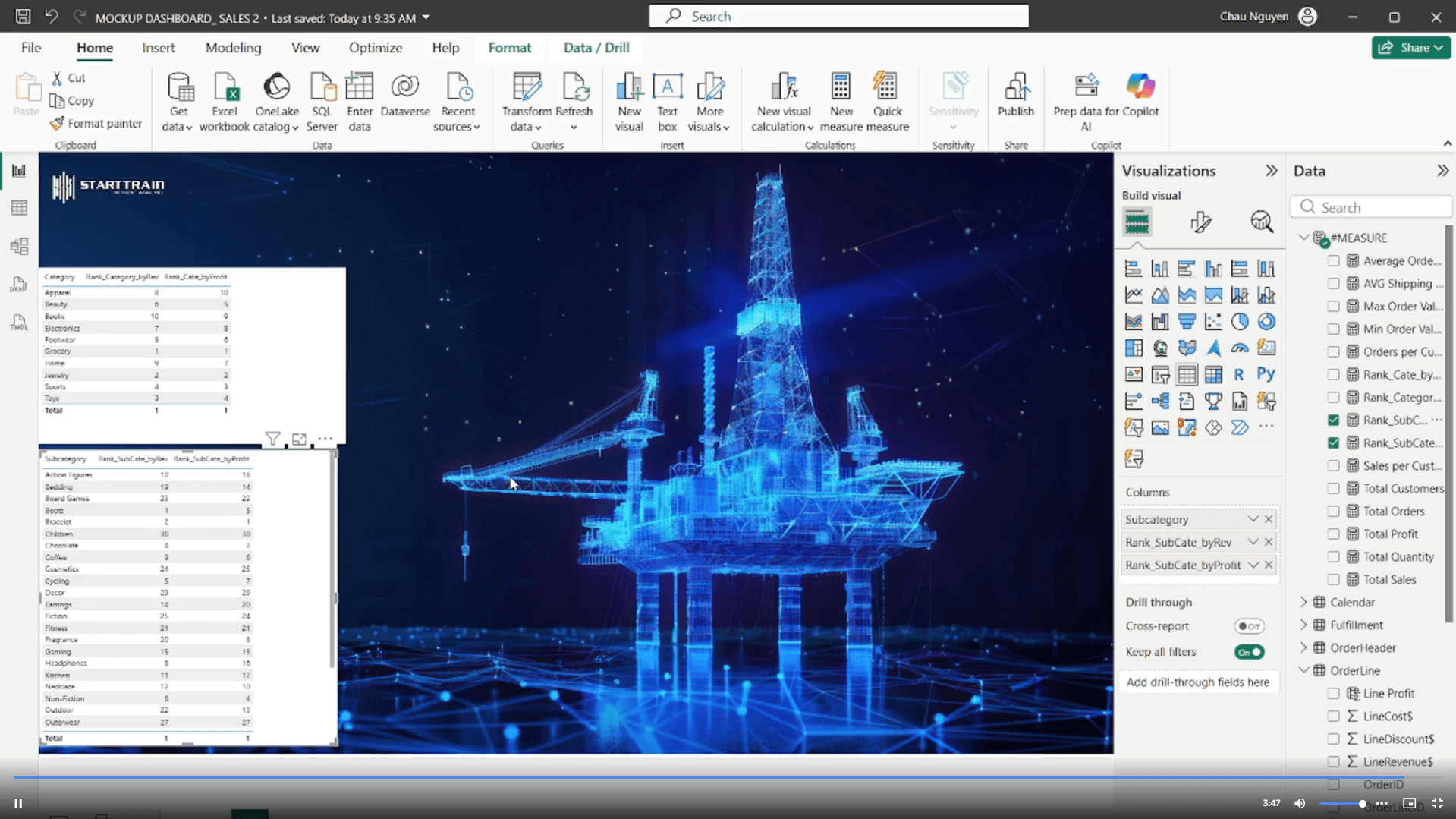Open the Format visual pane icon
1456x819 pixels.
pos(1200,222)
